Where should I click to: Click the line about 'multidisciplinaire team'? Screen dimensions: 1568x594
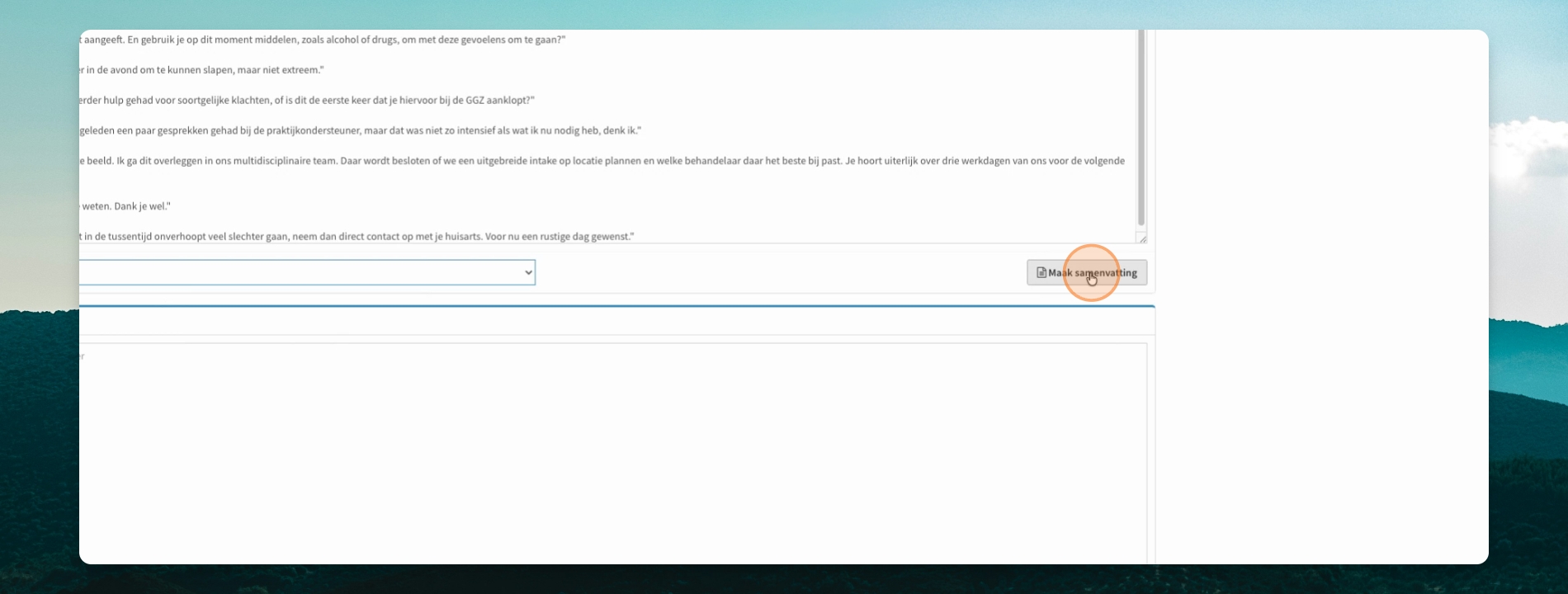click(x=602, y=161)
